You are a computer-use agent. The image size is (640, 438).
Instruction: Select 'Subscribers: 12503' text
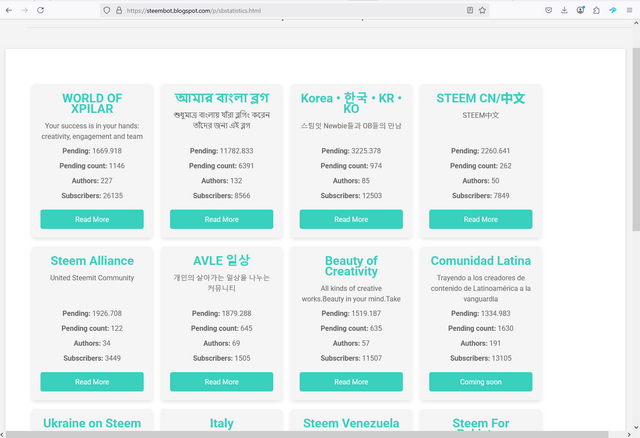(x=351, y=196)
